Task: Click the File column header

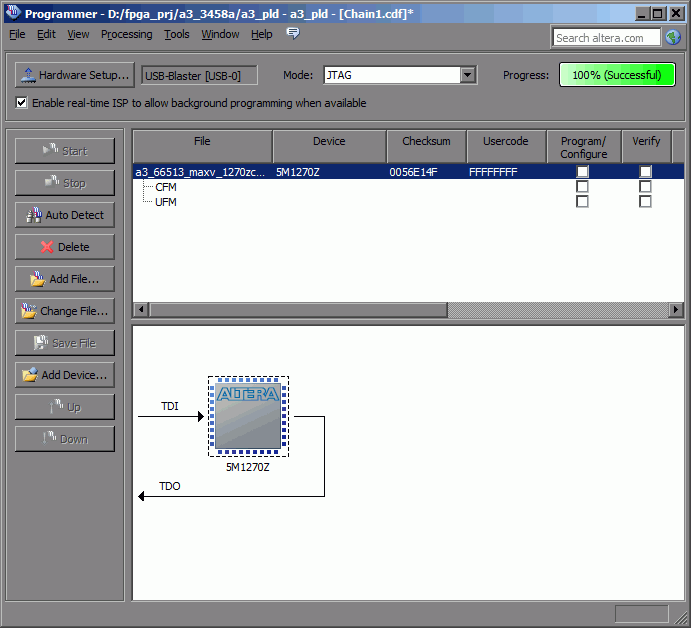Action: click(x=202, y=147)
